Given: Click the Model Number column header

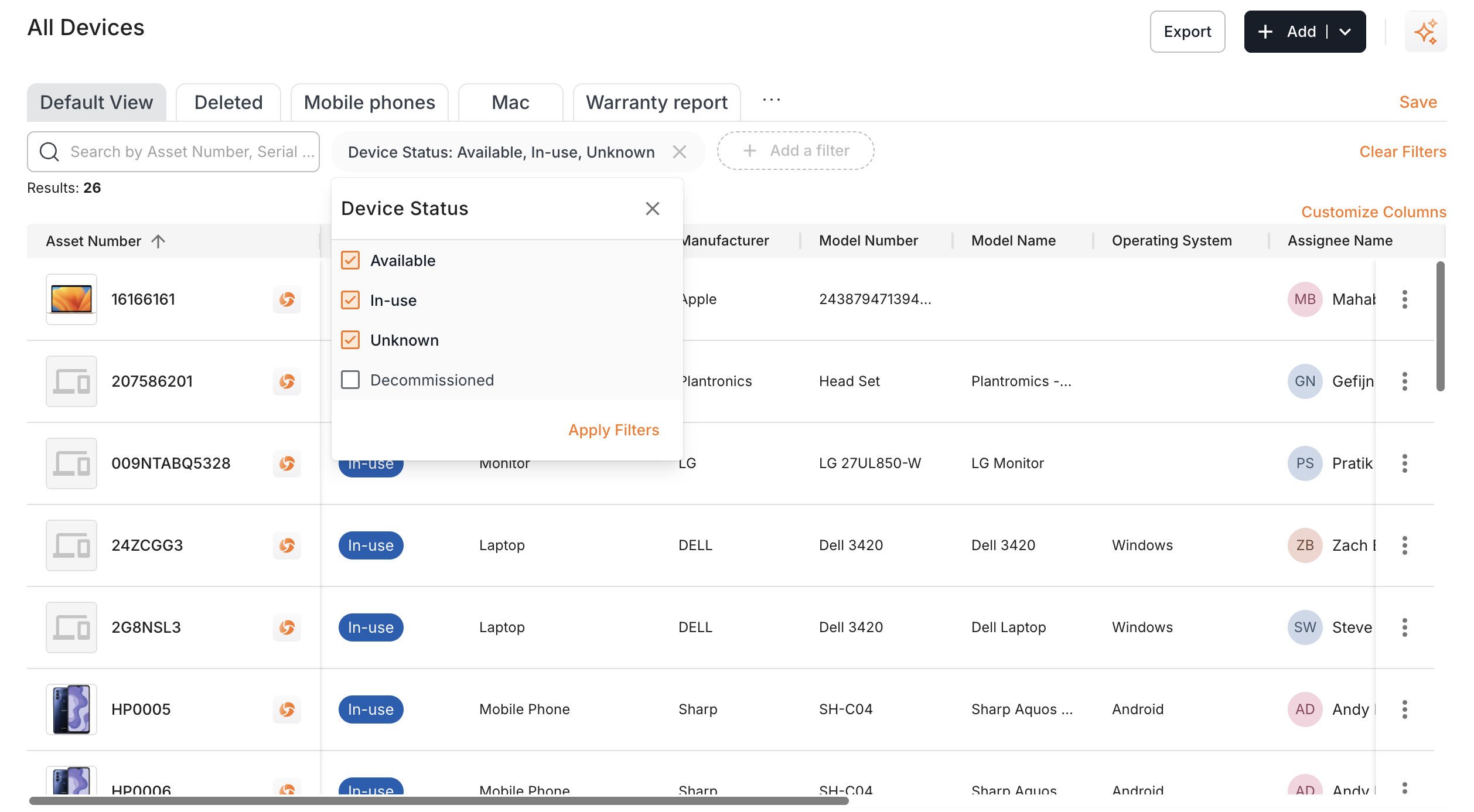Looking at the screenshot, I should (x=868, y=241).
